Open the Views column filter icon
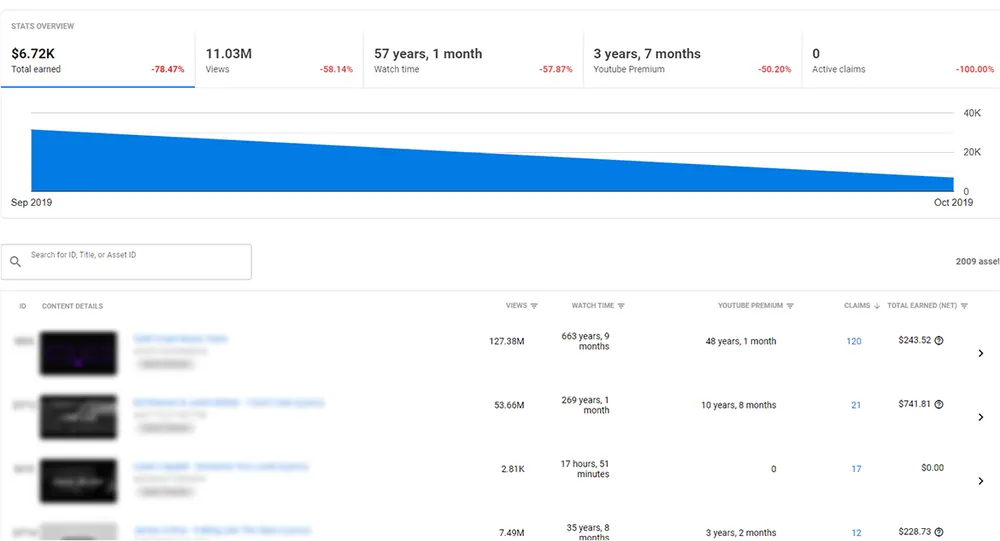Viewport: 1000px width, 541px height. click(x=534, y=306)
